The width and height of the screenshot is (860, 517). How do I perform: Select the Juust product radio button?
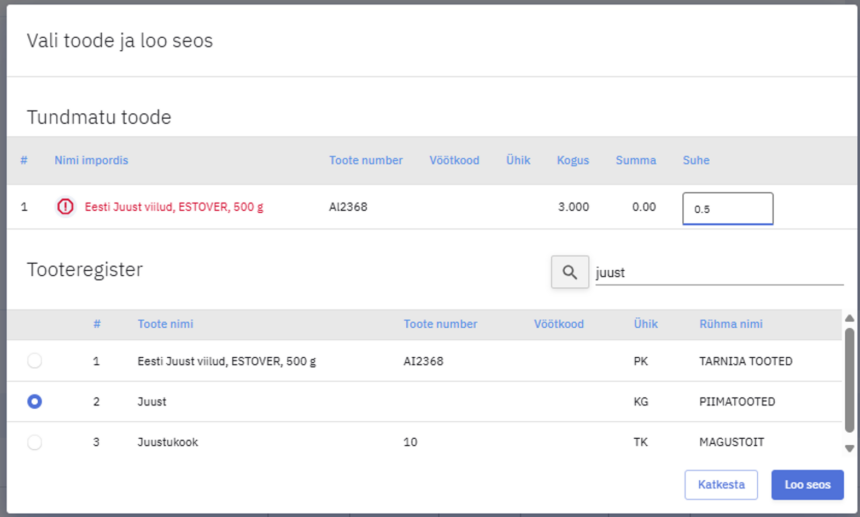pyautogui.click(x=35, y=401)
